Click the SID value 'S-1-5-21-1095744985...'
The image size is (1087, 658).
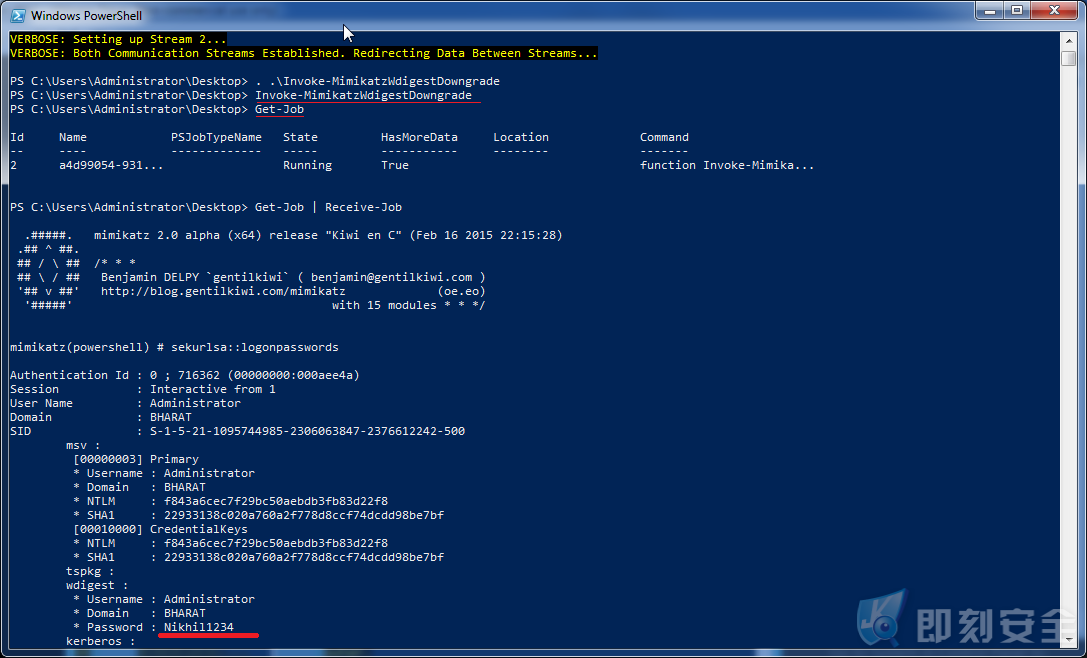(307, 431)
